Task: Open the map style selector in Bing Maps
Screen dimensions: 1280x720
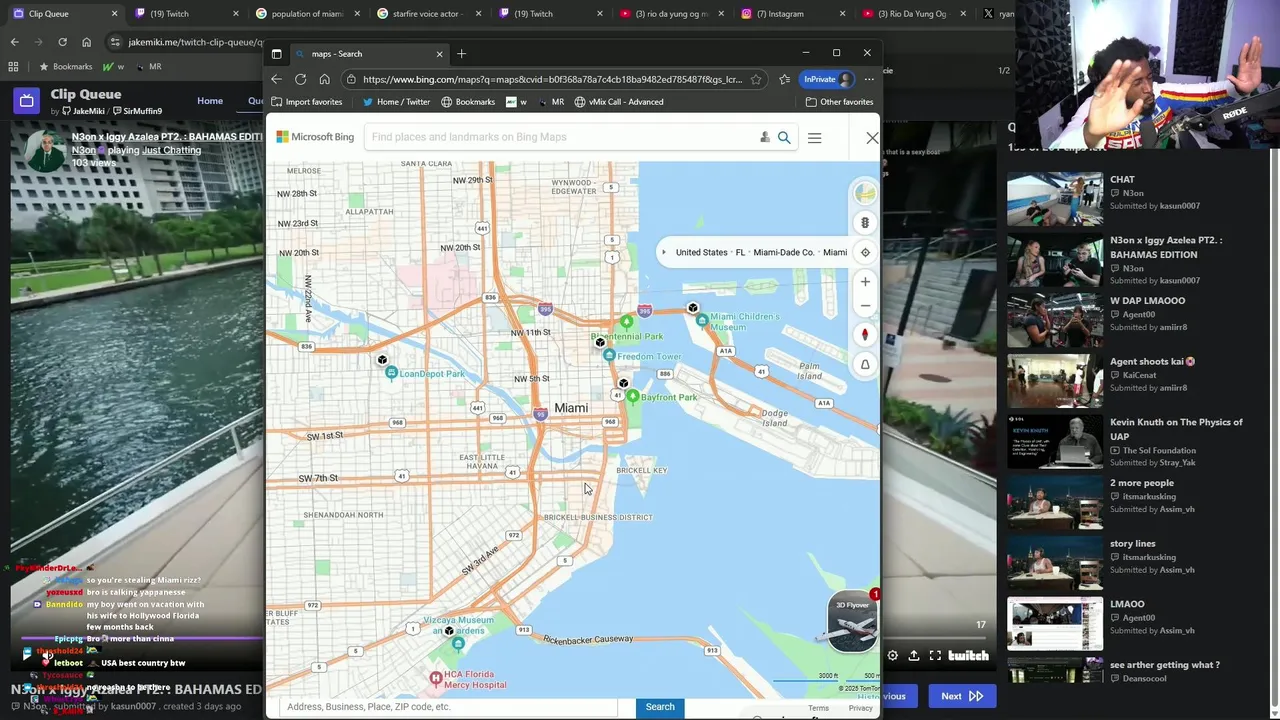Action: (x=865, y=193)
